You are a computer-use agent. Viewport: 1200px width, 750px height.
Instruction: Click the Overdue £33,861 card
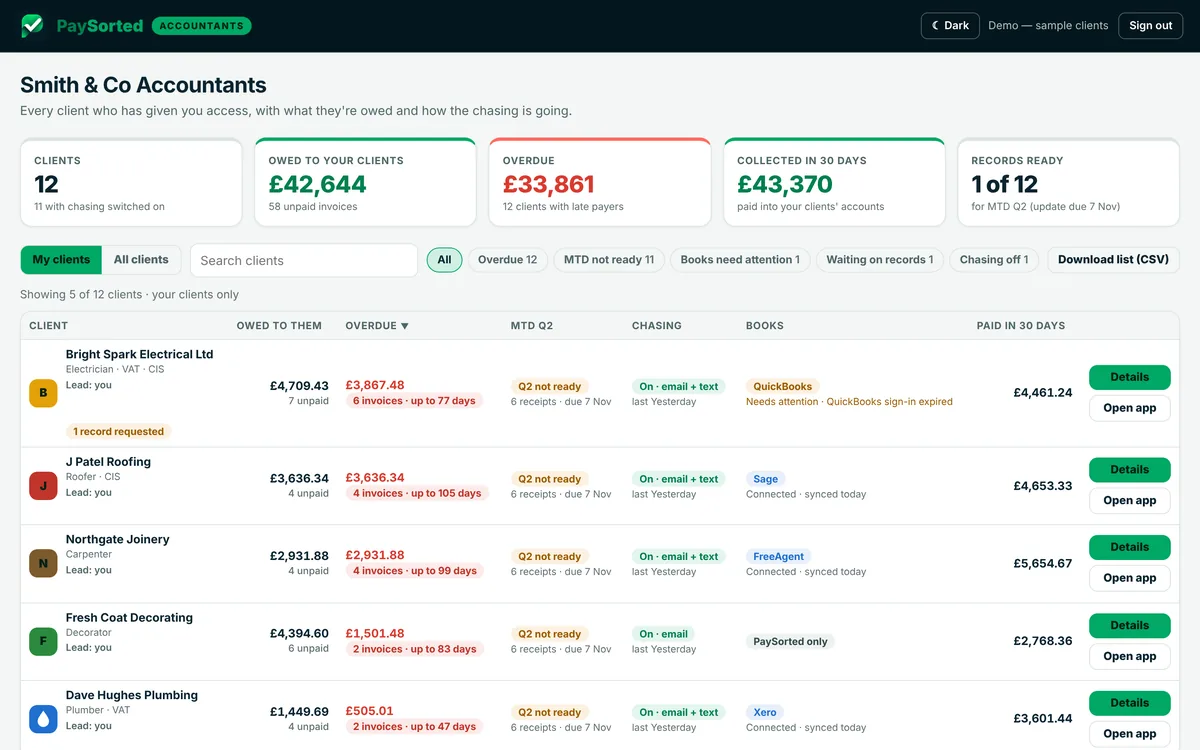(599, 182)
